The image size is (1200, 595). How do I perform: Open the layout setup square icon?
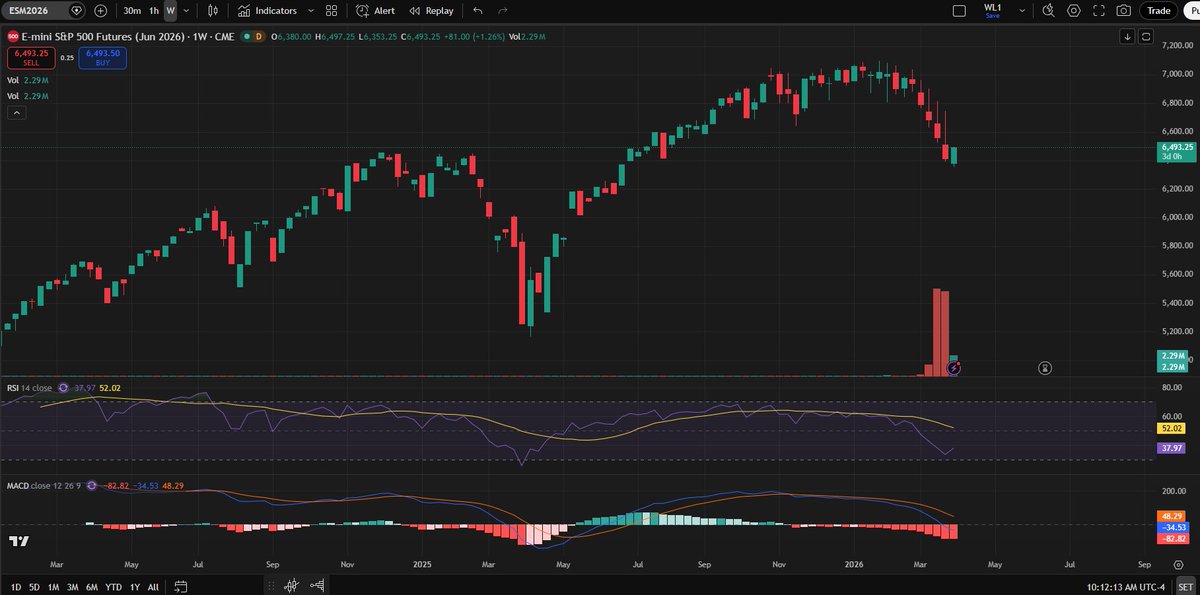coord(959,10)
